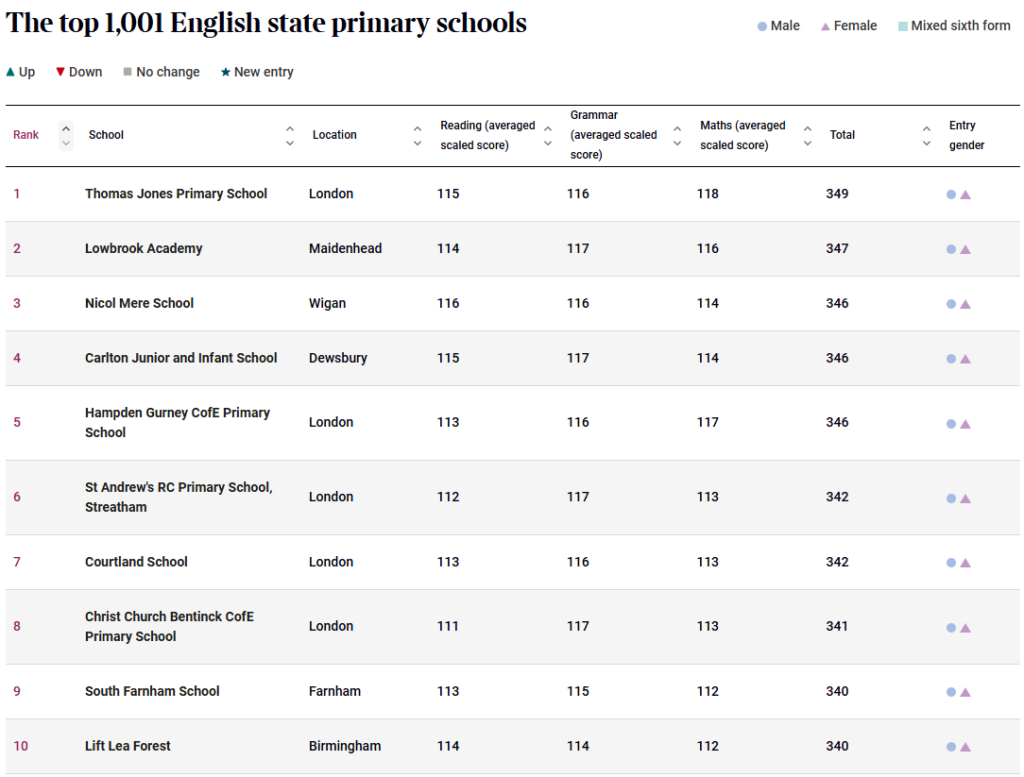Click the grey No change square icon
1024x777 pixels.
(x=127, y=71)
